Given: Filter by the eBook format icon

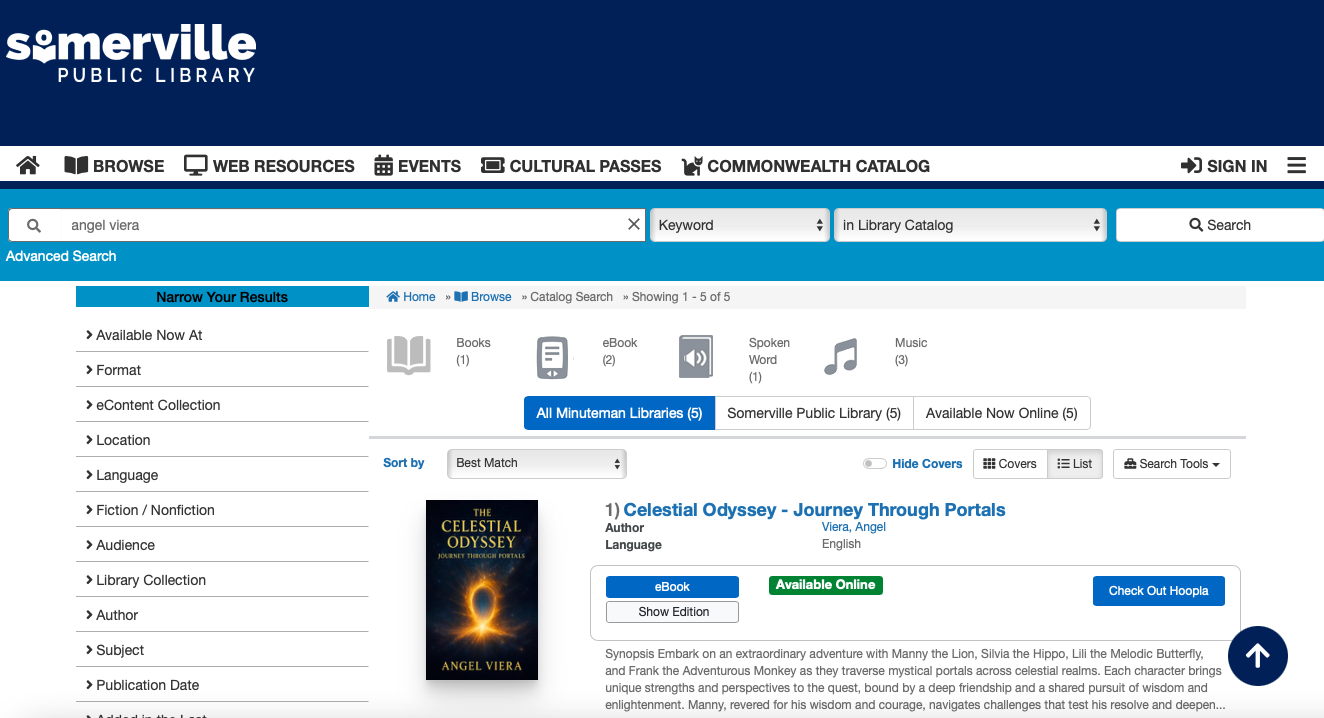Looking at the screenshot, I should 553,357.
